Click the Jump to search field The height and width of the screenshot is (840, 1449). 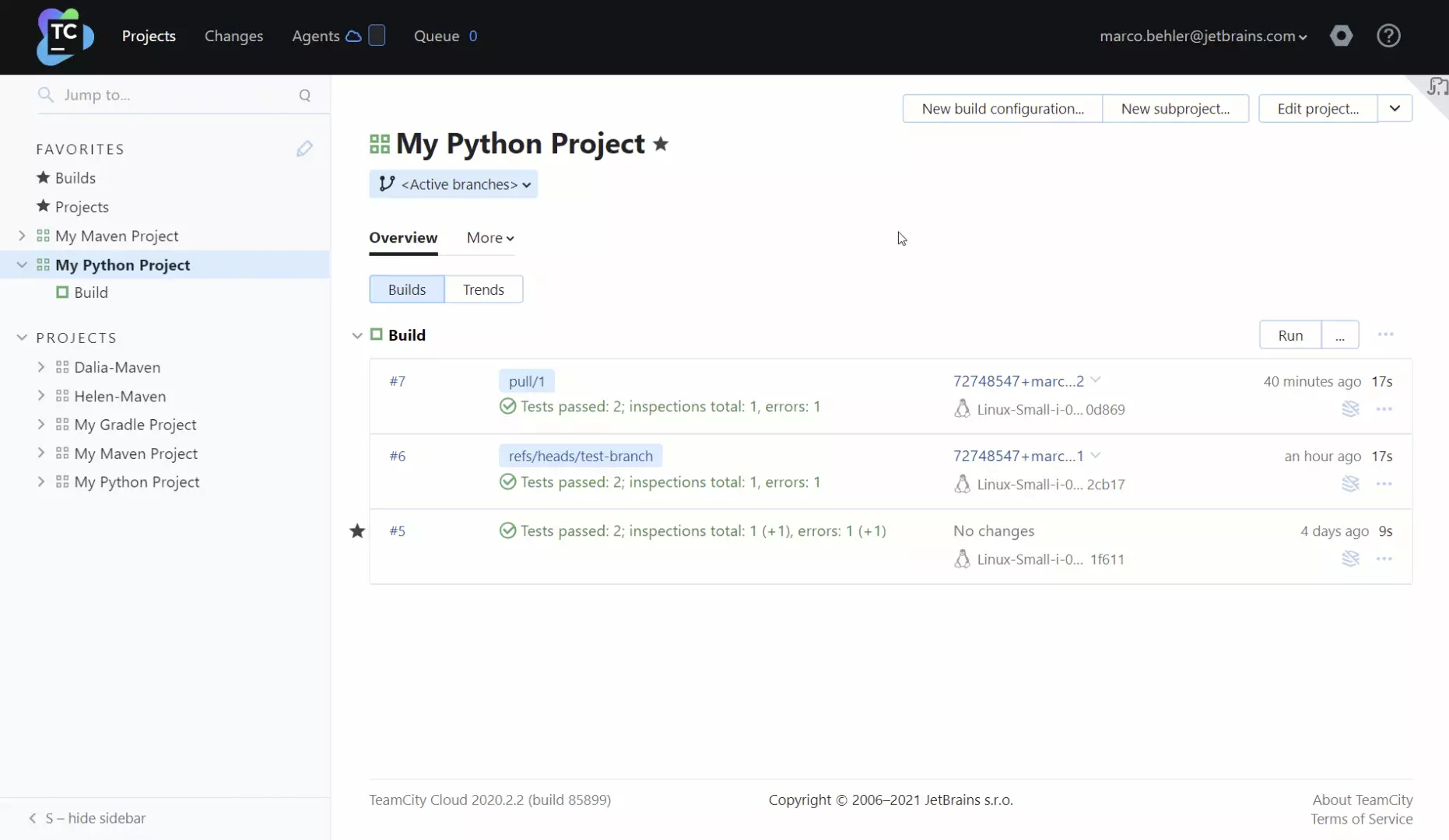171,95
